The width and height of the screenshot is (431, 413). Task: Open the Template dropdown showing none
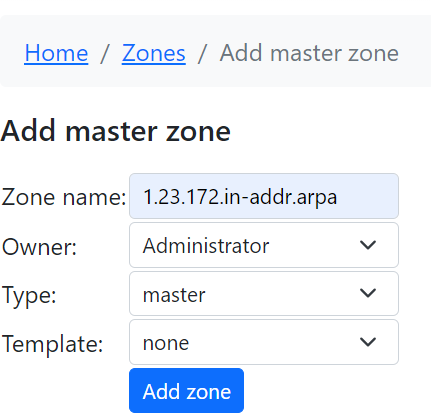point(264,342)
